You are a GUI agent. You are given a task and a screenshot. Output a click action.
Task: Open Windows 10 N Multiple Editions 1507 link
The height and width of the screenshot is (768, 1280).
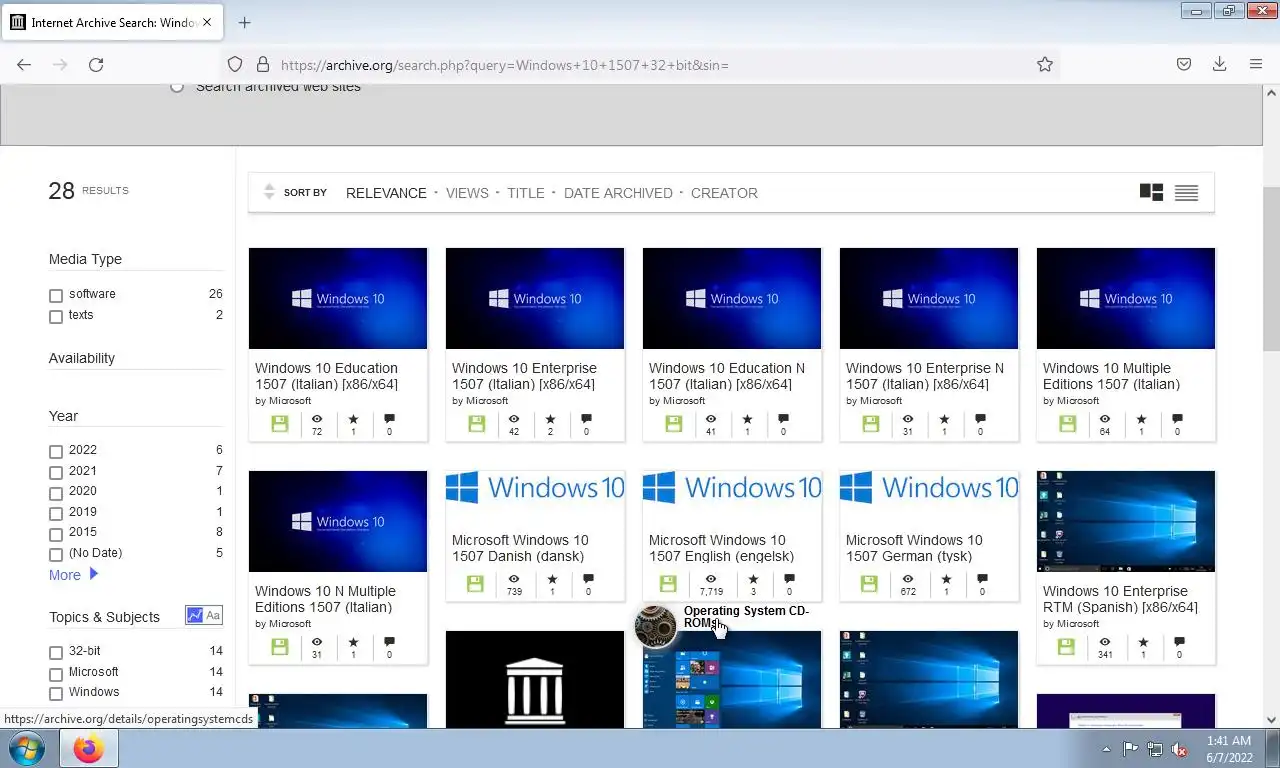[325, 599]
